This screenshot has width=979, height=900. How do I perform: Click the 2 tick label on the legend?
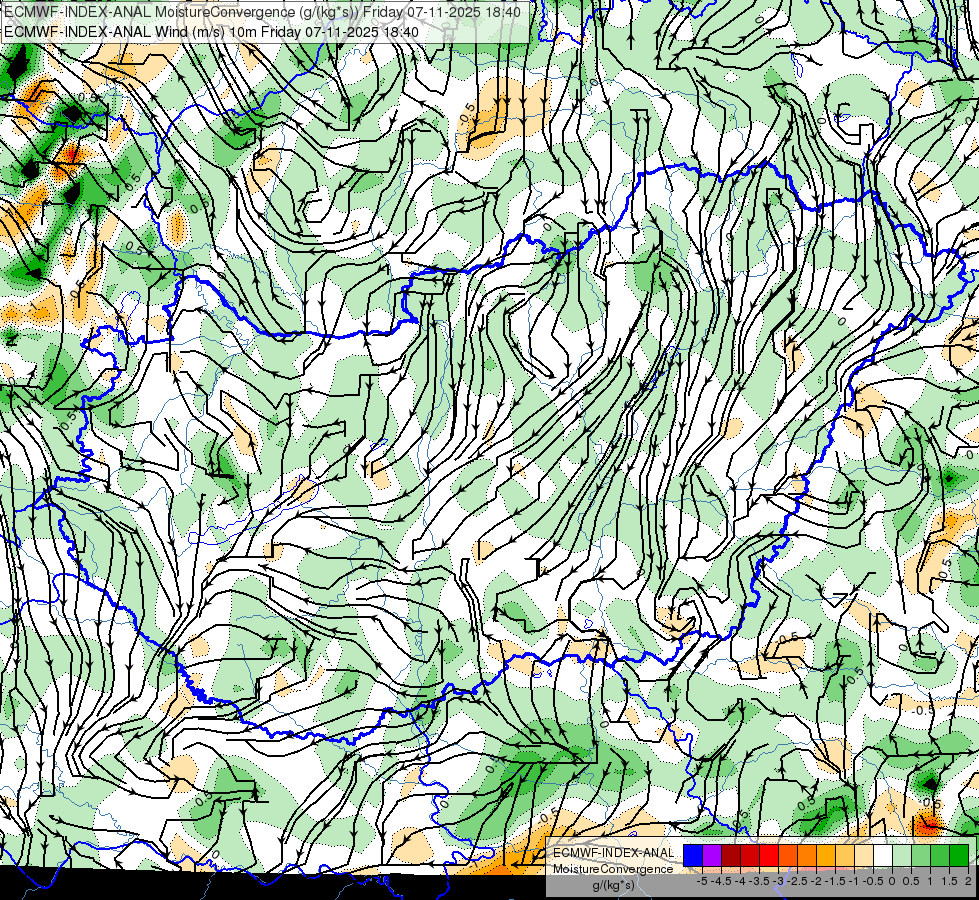click(968, 881)
